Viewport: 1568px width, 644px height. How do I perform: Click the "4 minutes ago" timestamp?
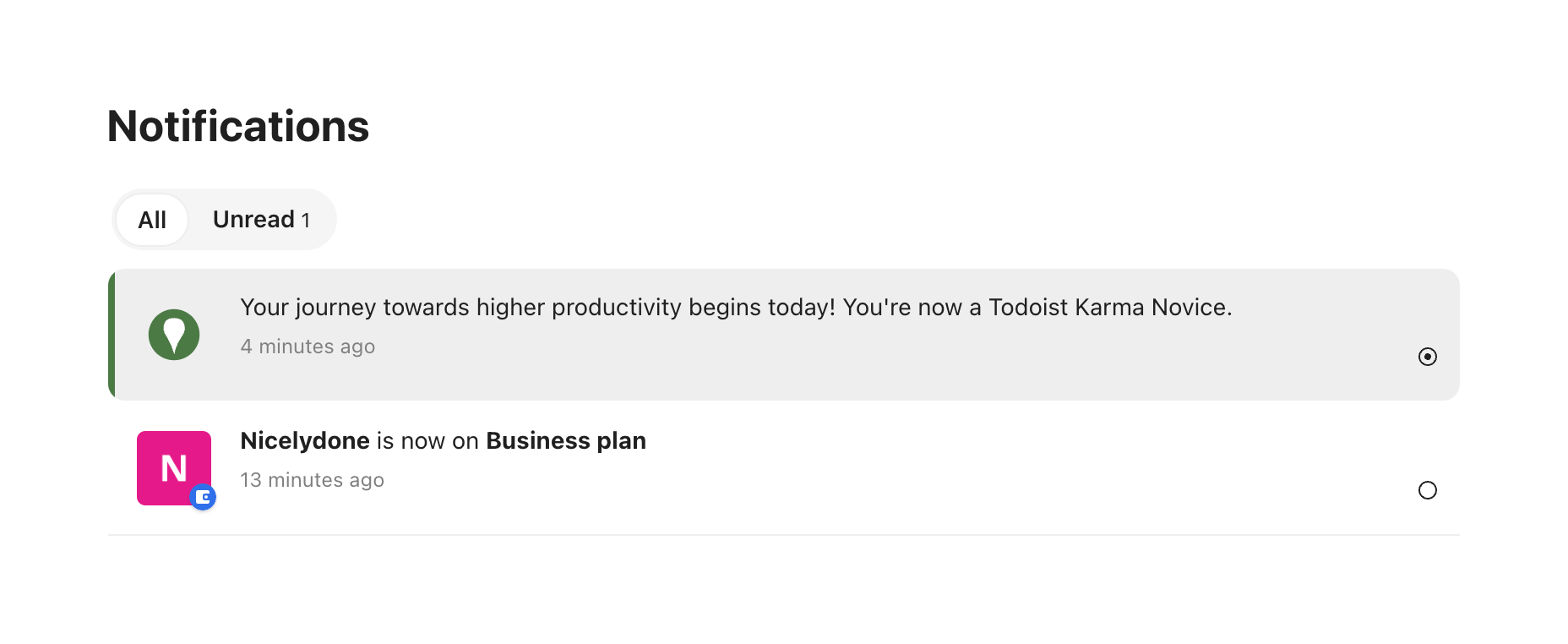coord(308,347)
